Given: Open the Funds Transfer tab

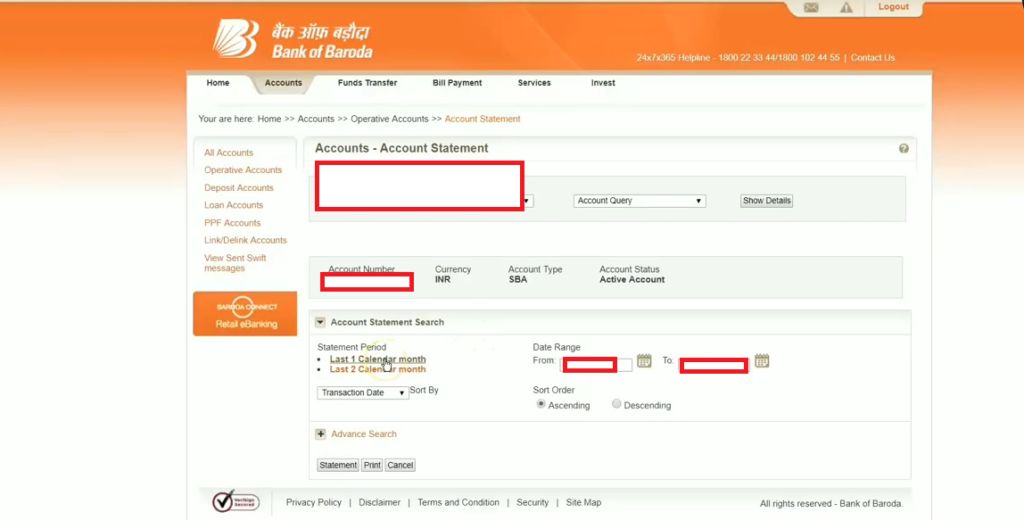Looking at the screenshot, I should pos(367,83).
